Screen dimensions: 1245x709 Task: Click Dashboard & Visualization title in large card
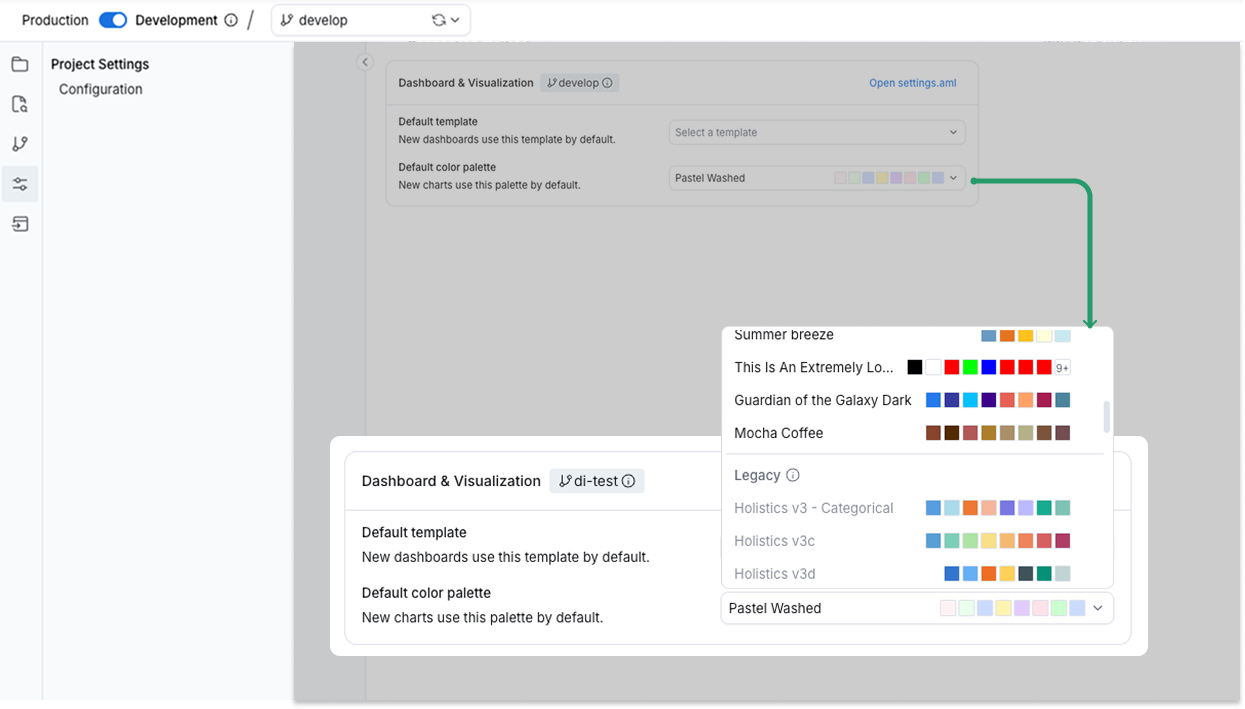tap(451, 481)
